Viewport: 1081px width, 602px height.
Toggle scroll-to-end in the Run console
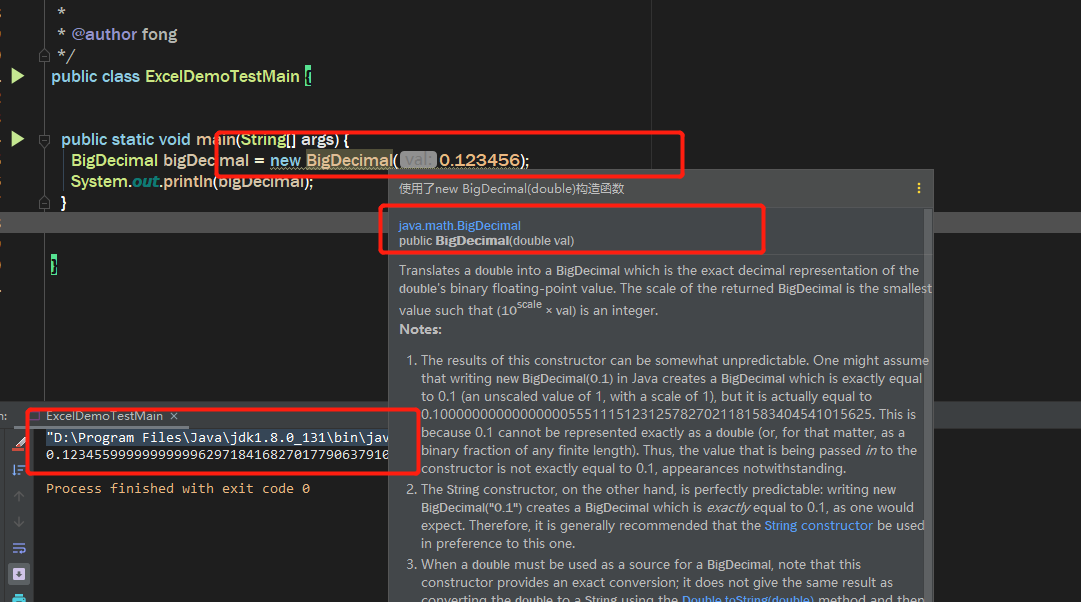(19, 574)
